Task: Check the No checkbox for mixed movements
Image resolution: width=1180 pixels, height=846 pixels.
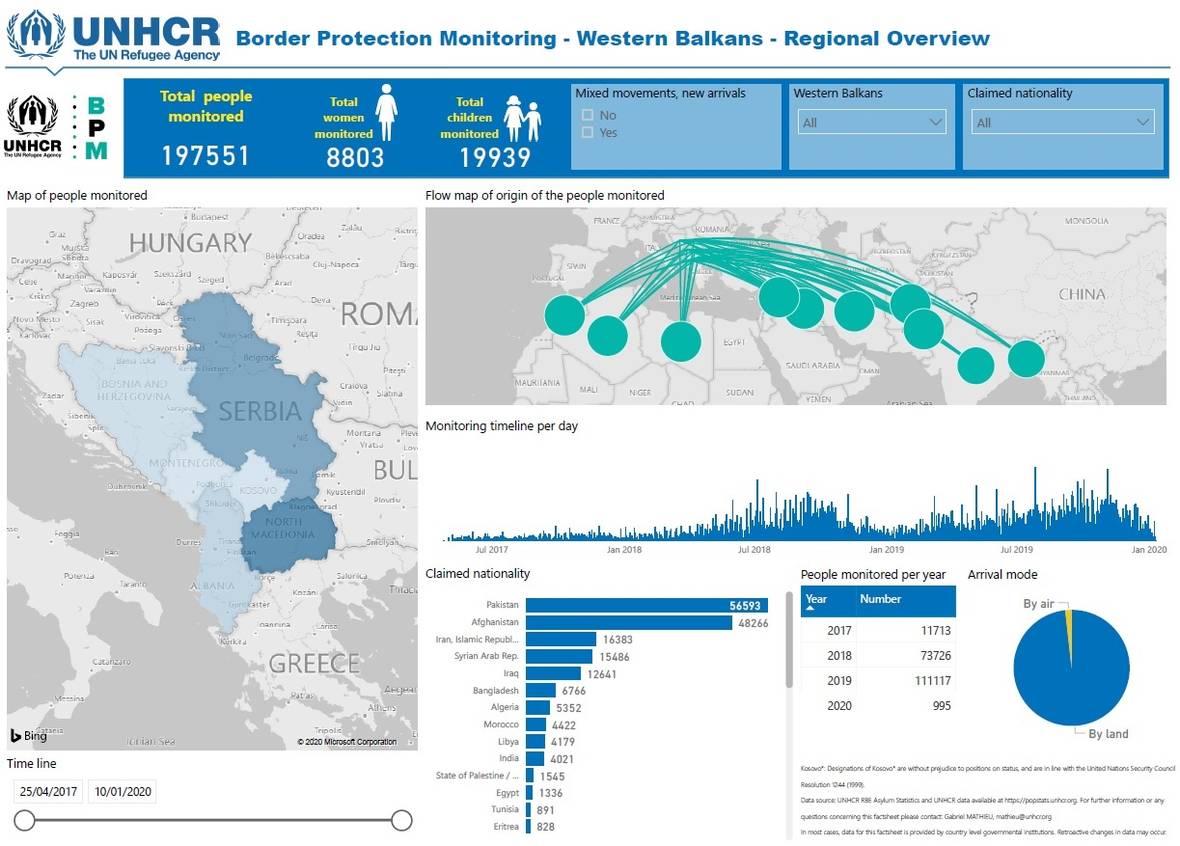Action: pos(588,115)
